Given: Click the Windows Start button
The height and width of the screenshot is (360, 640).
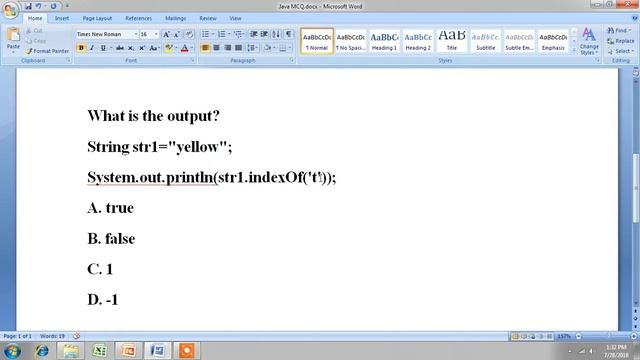Looking at the screenshot, I should pos(12,351).
